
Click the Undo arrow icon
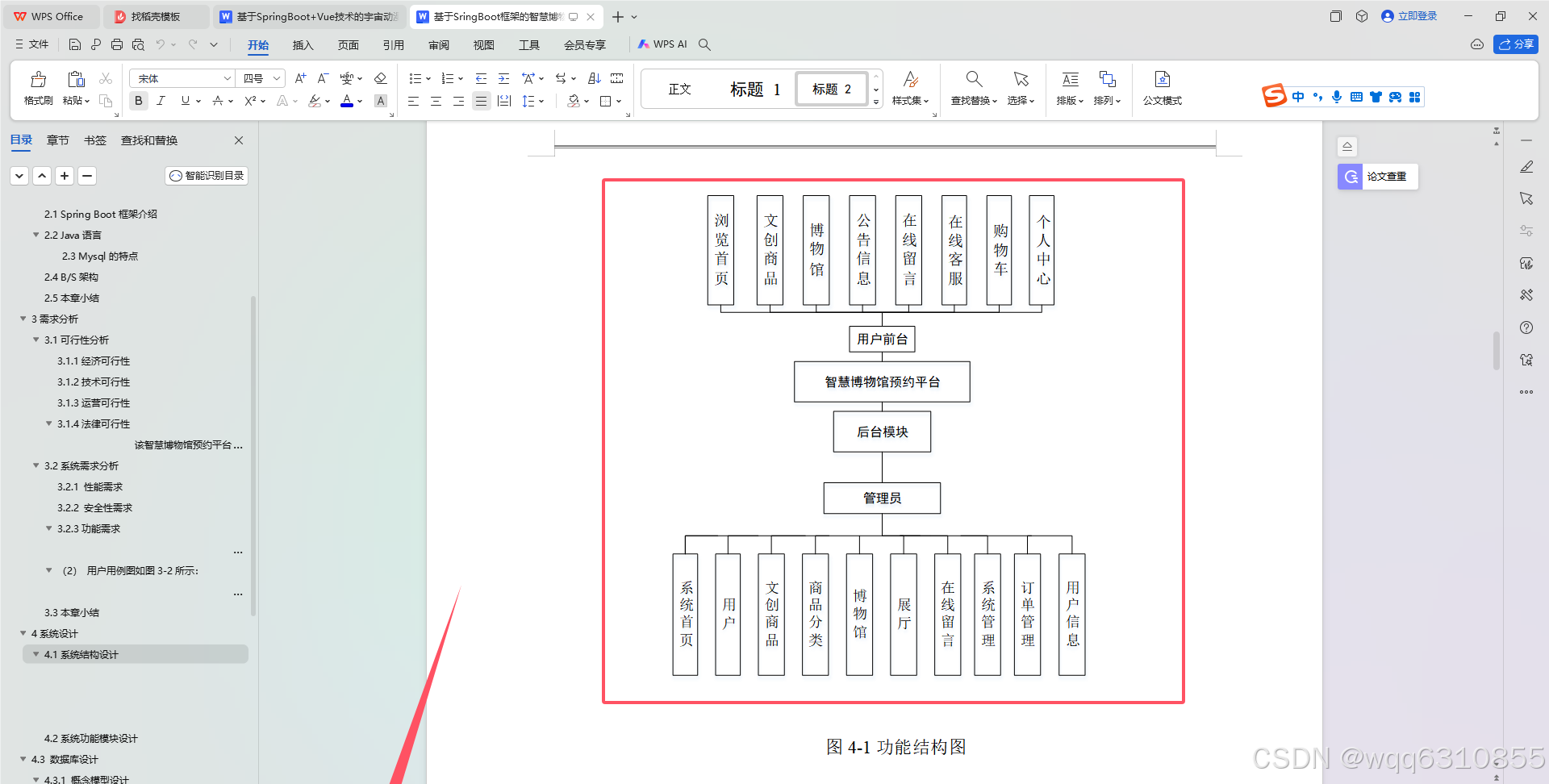coord(161,44)
